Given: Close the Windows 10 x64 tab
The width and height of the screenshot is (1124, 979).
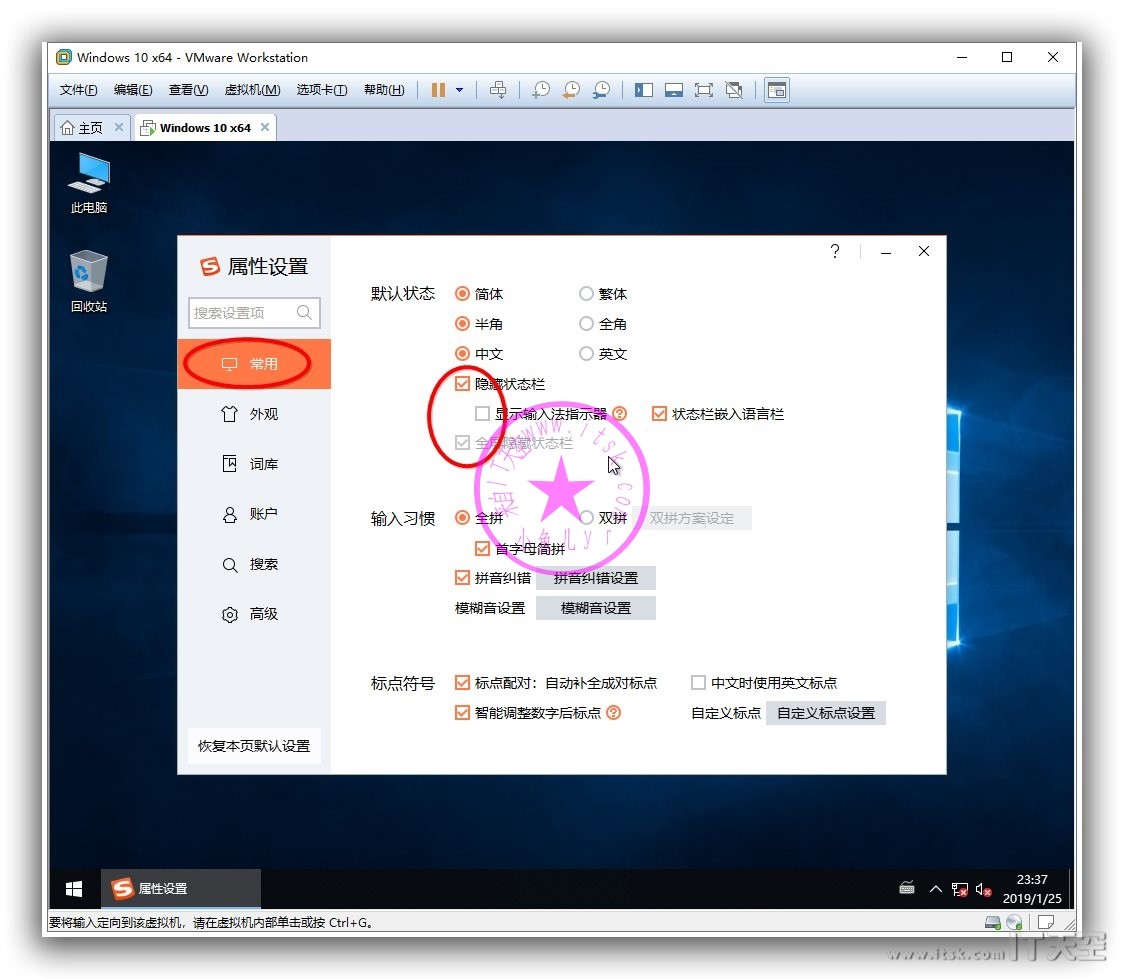Looking at the screenshot, I should click(265, 127).
